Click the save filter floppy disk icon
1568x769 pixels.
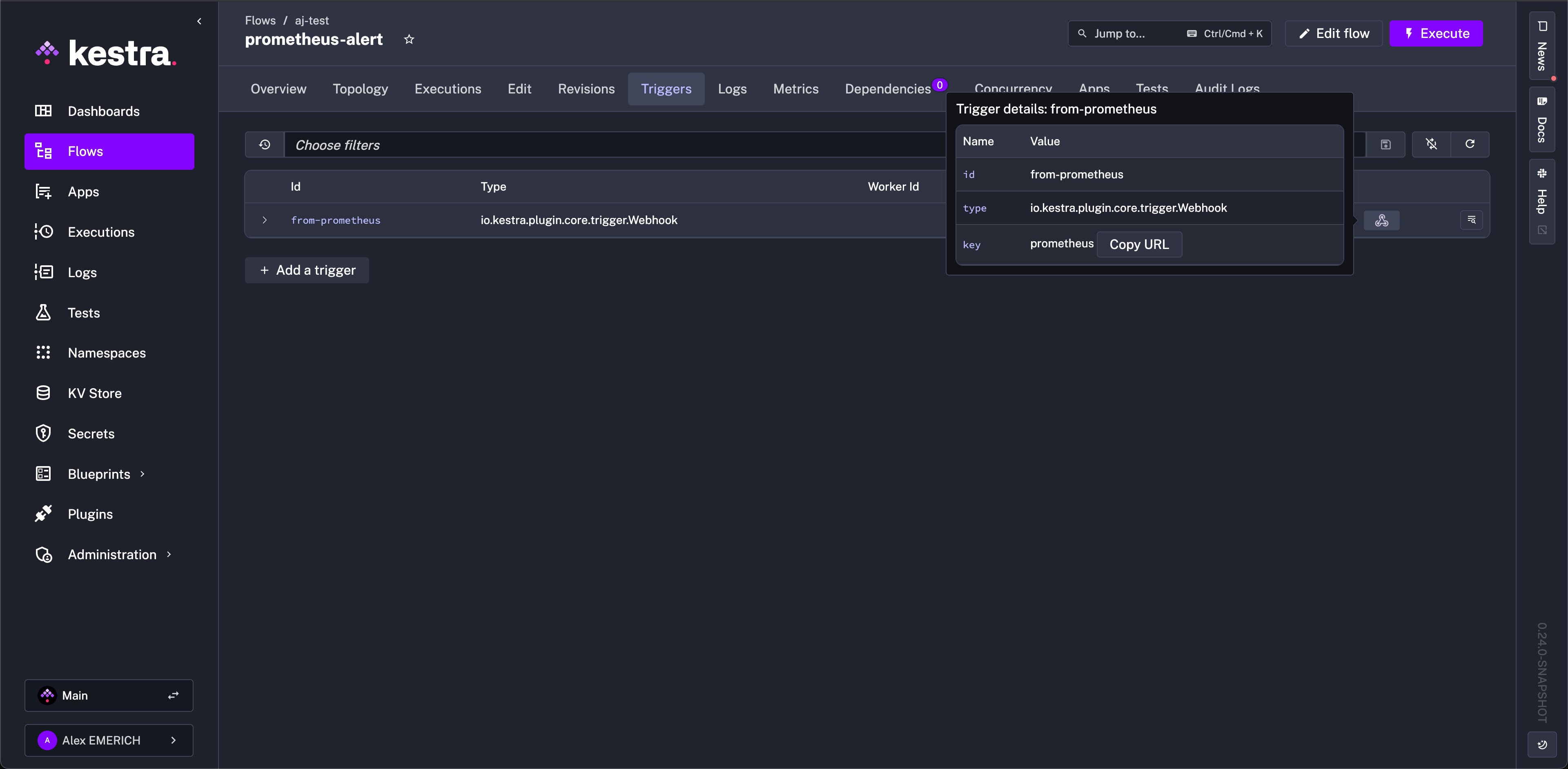1386,144
